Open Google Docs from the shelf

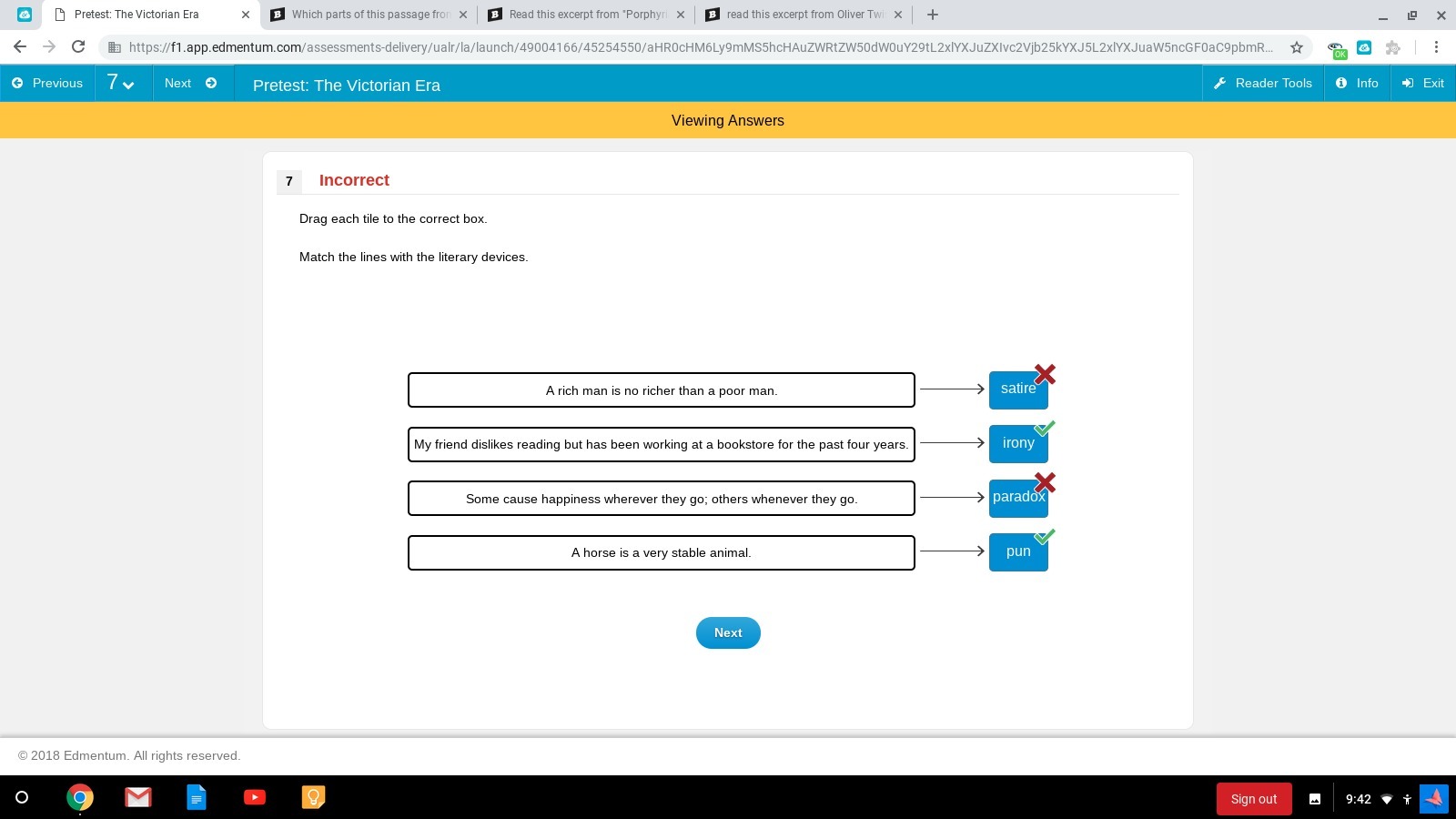197,798
